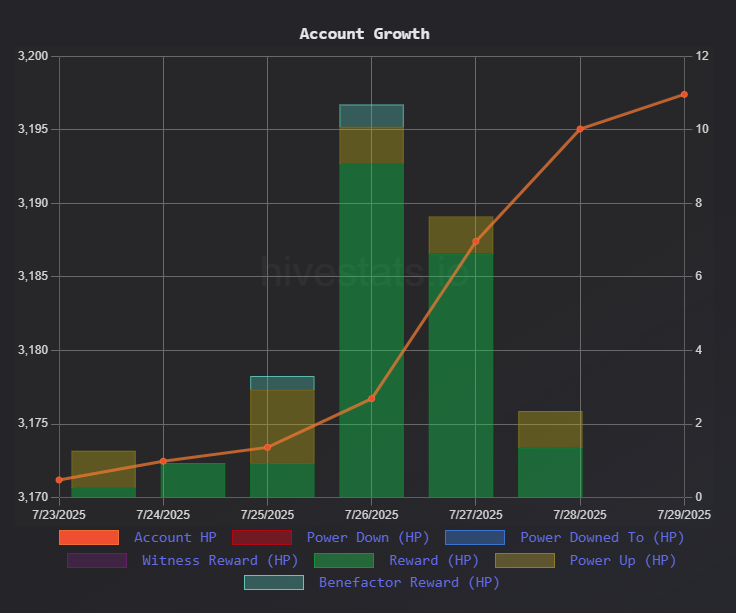Click the Account Growth chart title
The height and width of the screenshot is (613, 736).
click(365, 34)
